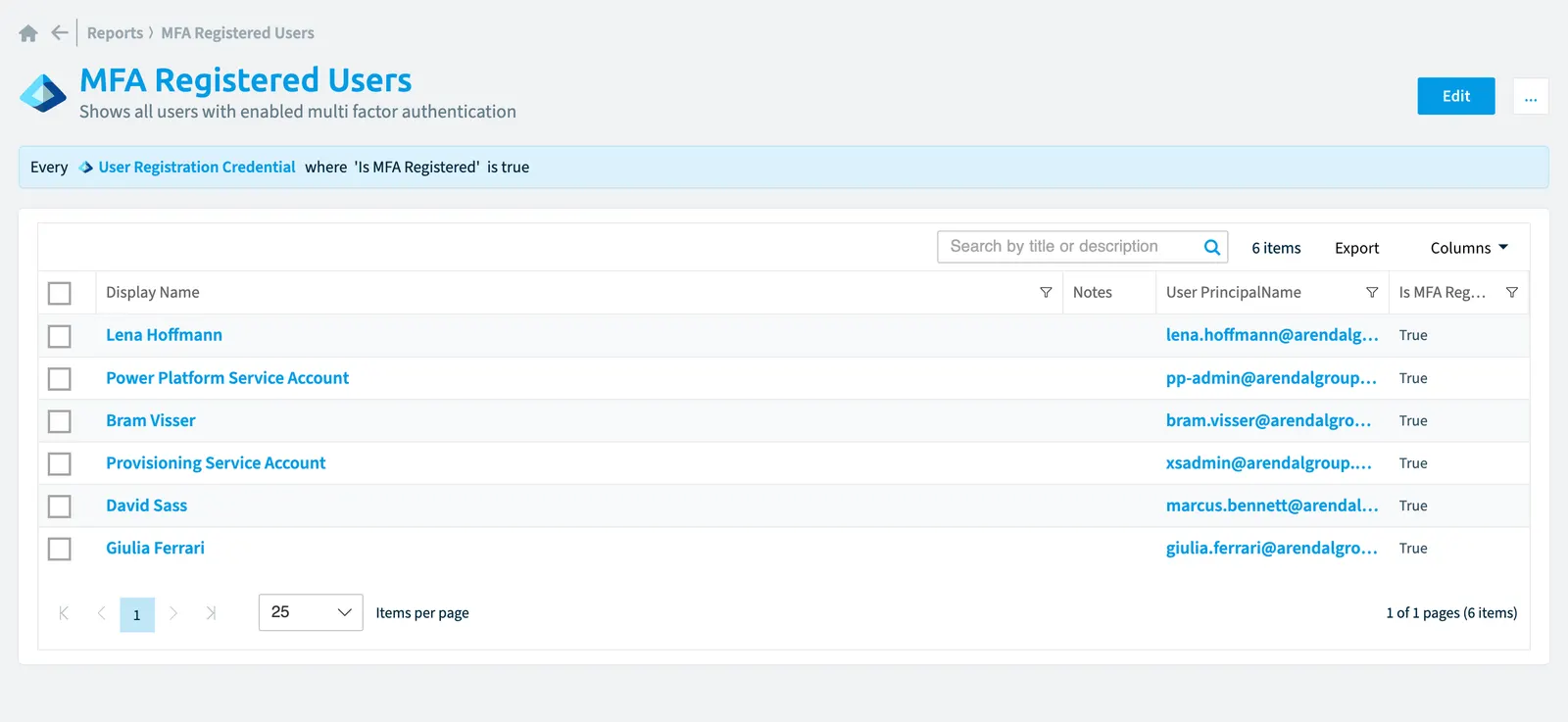
Task: Open Lena Hoffmann user record
Action: 165,335
